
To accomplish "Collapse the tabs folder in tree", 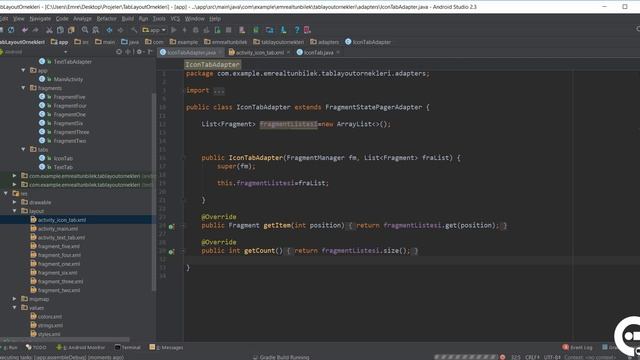I will click(x=23, y=149).
